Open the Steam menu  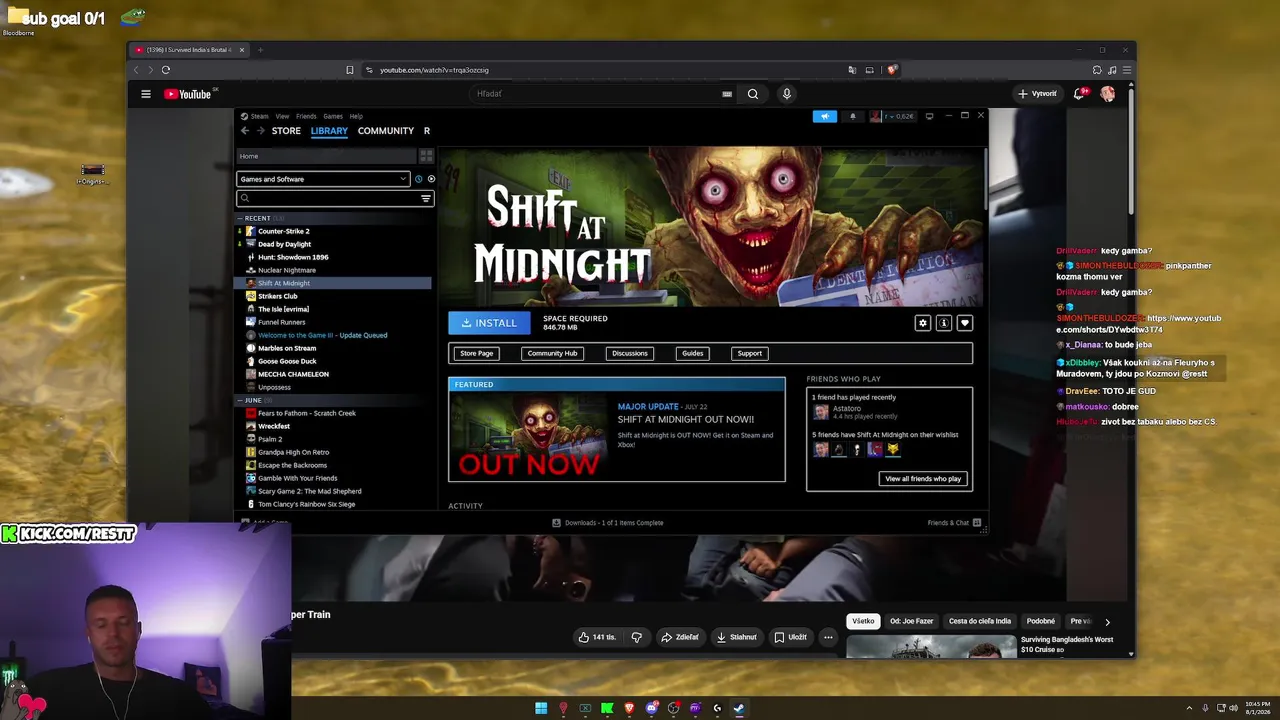point(259,116)
